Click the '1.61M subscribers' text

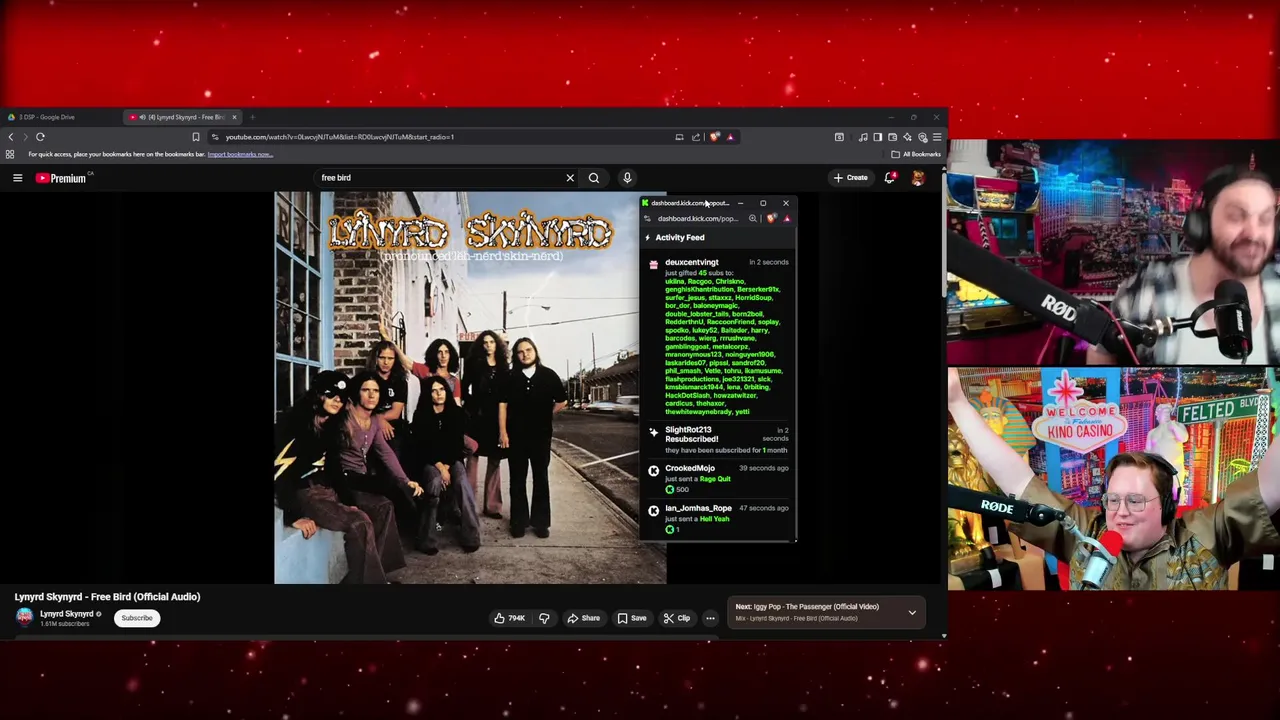[x=65, y=624]
